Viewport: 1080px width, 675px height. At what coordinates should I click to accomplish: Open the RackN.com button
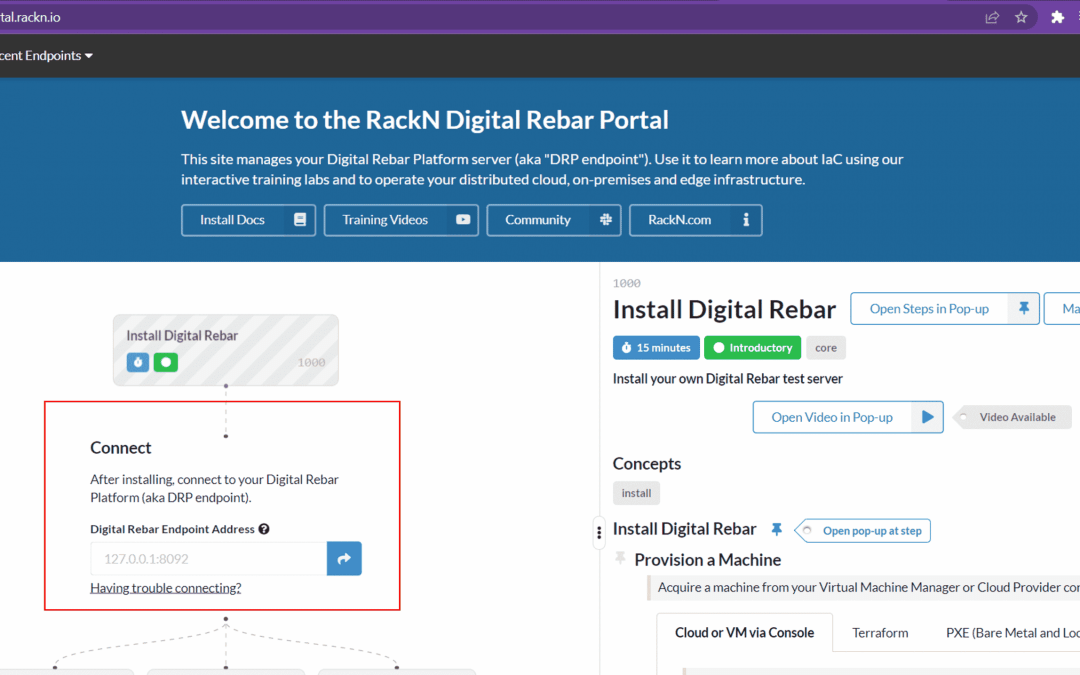[696, 220]
